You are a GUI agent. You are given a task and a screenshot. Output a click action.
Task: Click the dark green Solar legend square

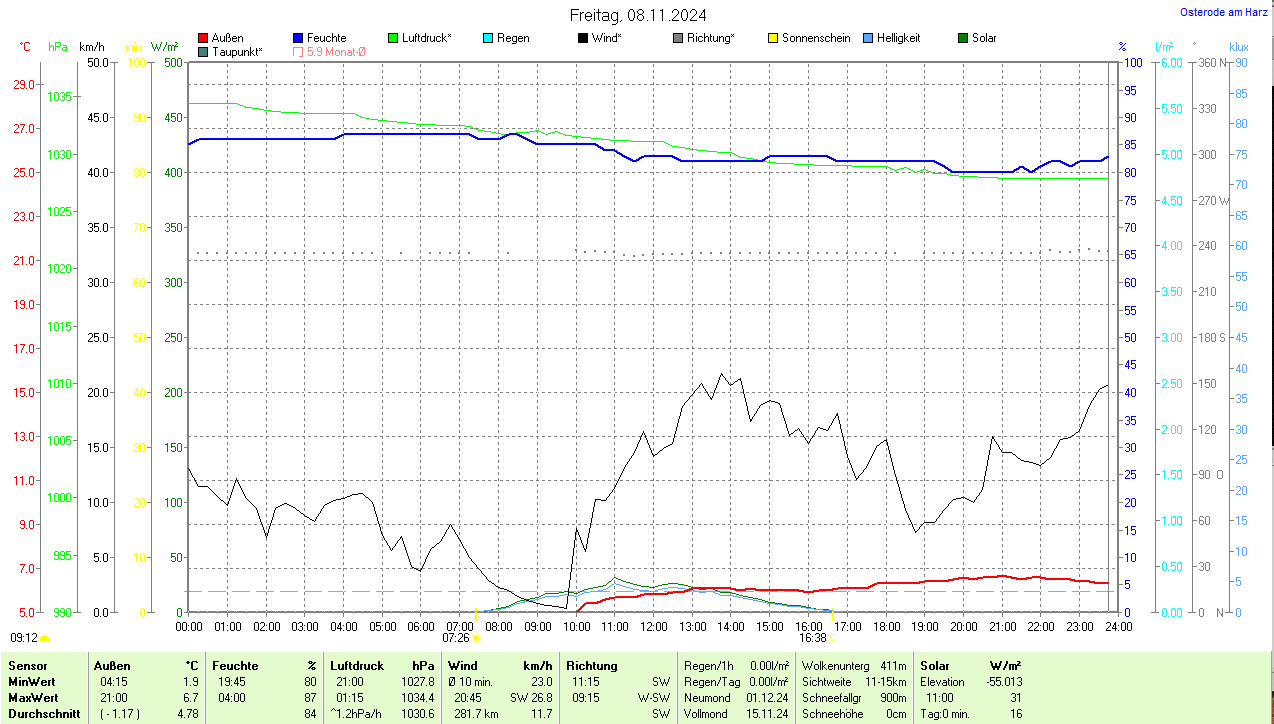tap(963, 38)
